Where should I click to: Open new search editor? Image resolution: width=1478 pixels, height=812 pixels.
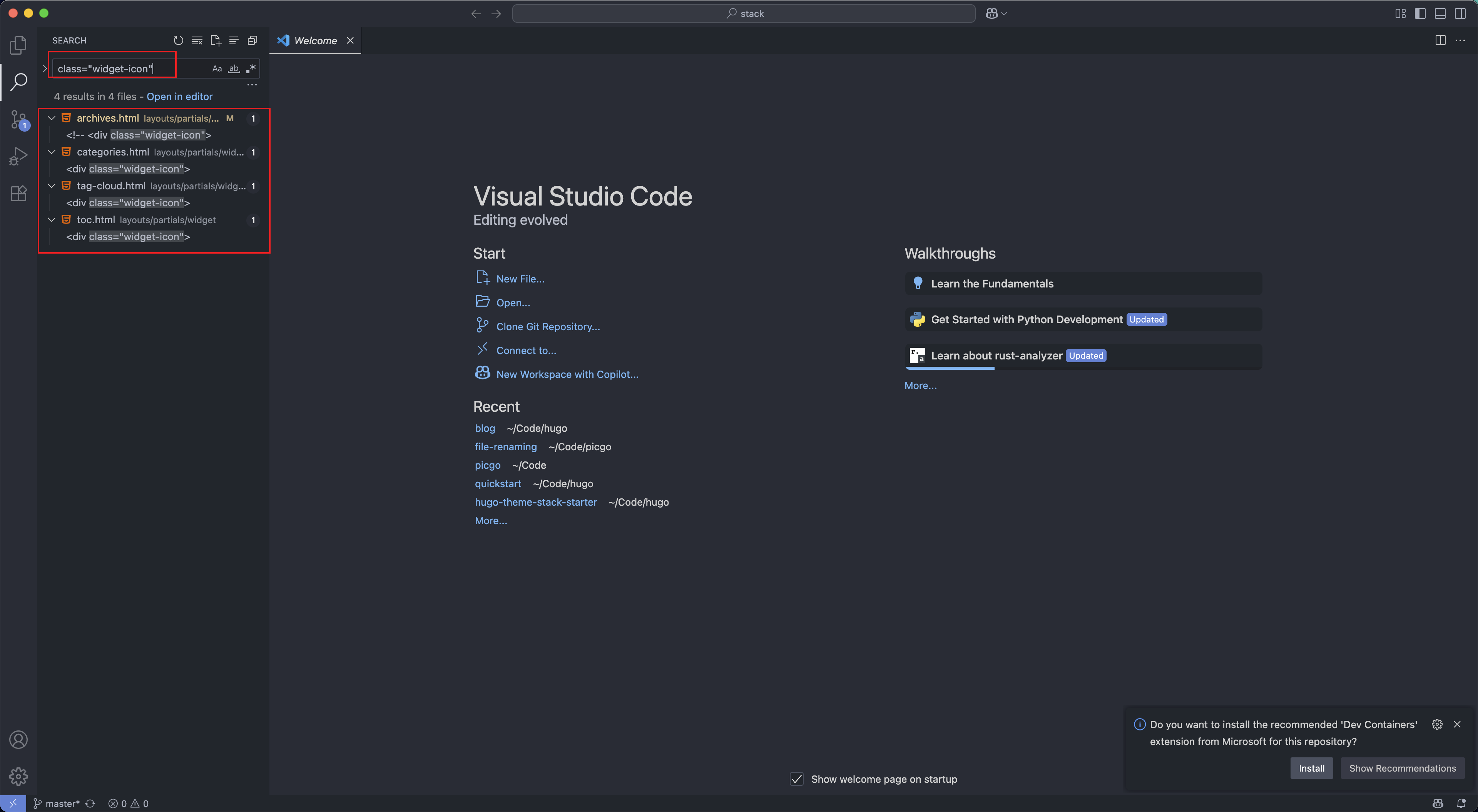pos(216,40)
